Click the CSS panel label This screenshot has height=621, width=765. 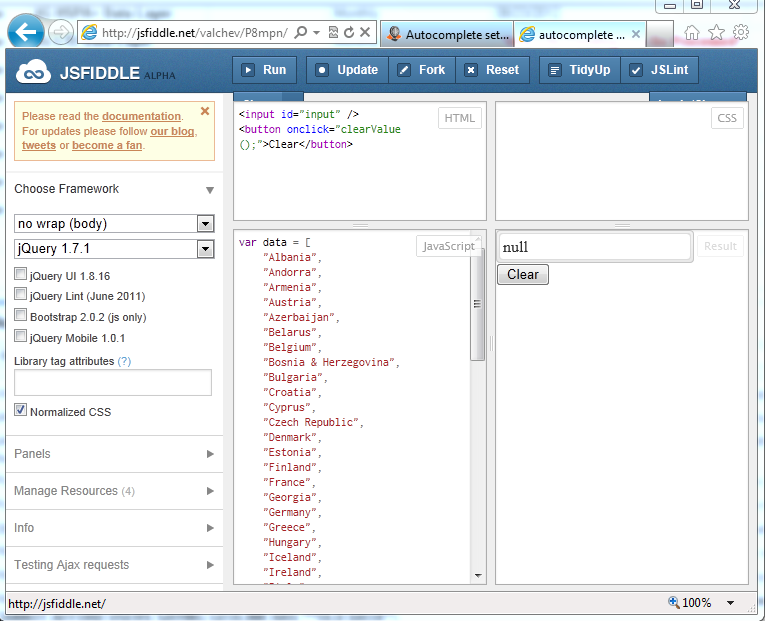(x=727, y=118)
